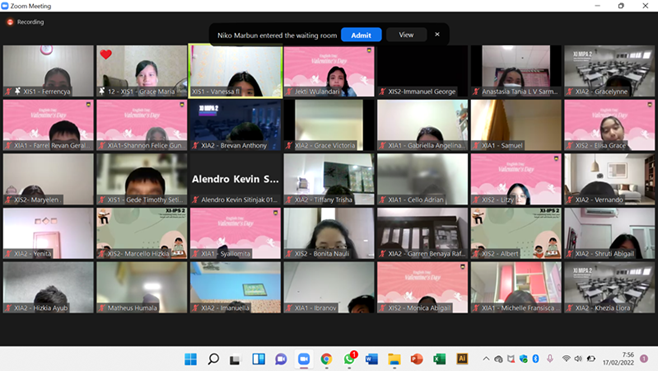Open the View waiting room button
Image resolution: width=658 pixels, height=371 pixels.
coord(406,35)
